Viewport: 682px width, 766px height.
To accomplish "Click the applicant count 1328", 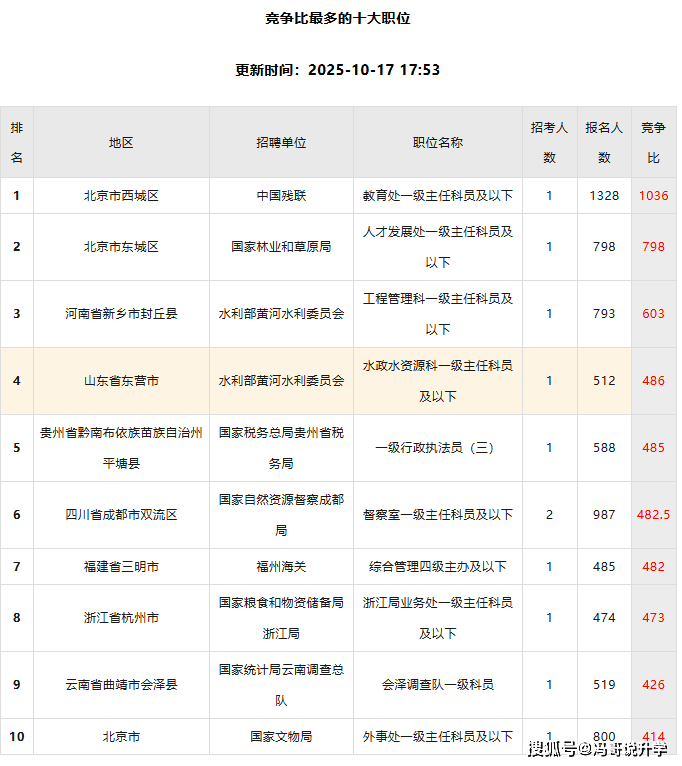I will pyautogui.click(x=604, y=196).
